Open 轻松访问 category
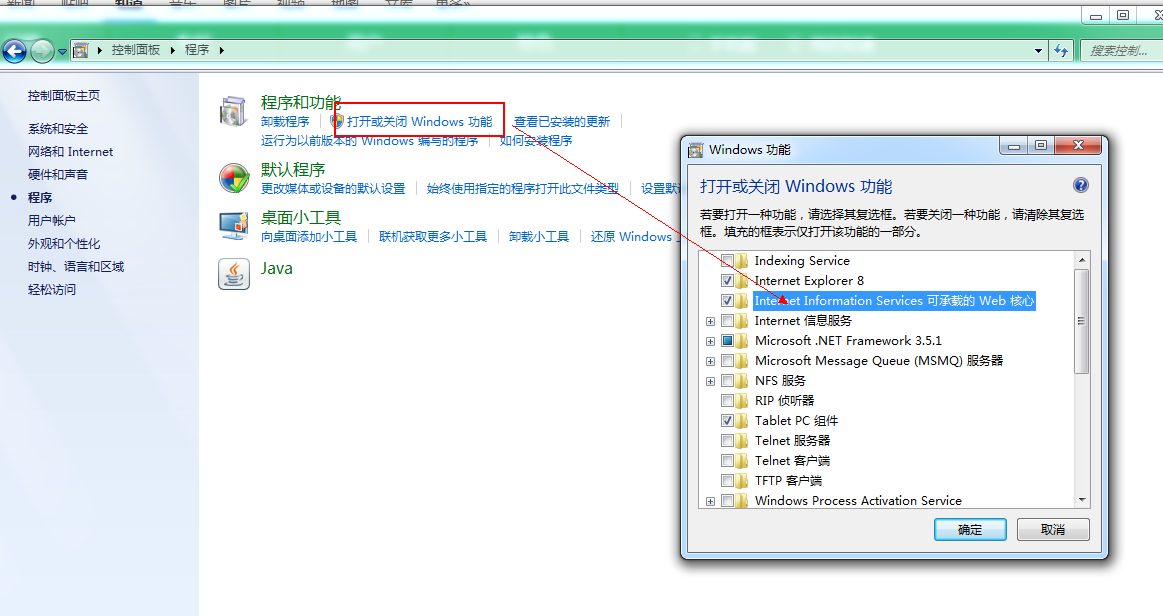The width and height of the screenshot is (1163, 616). click(52, 290)
